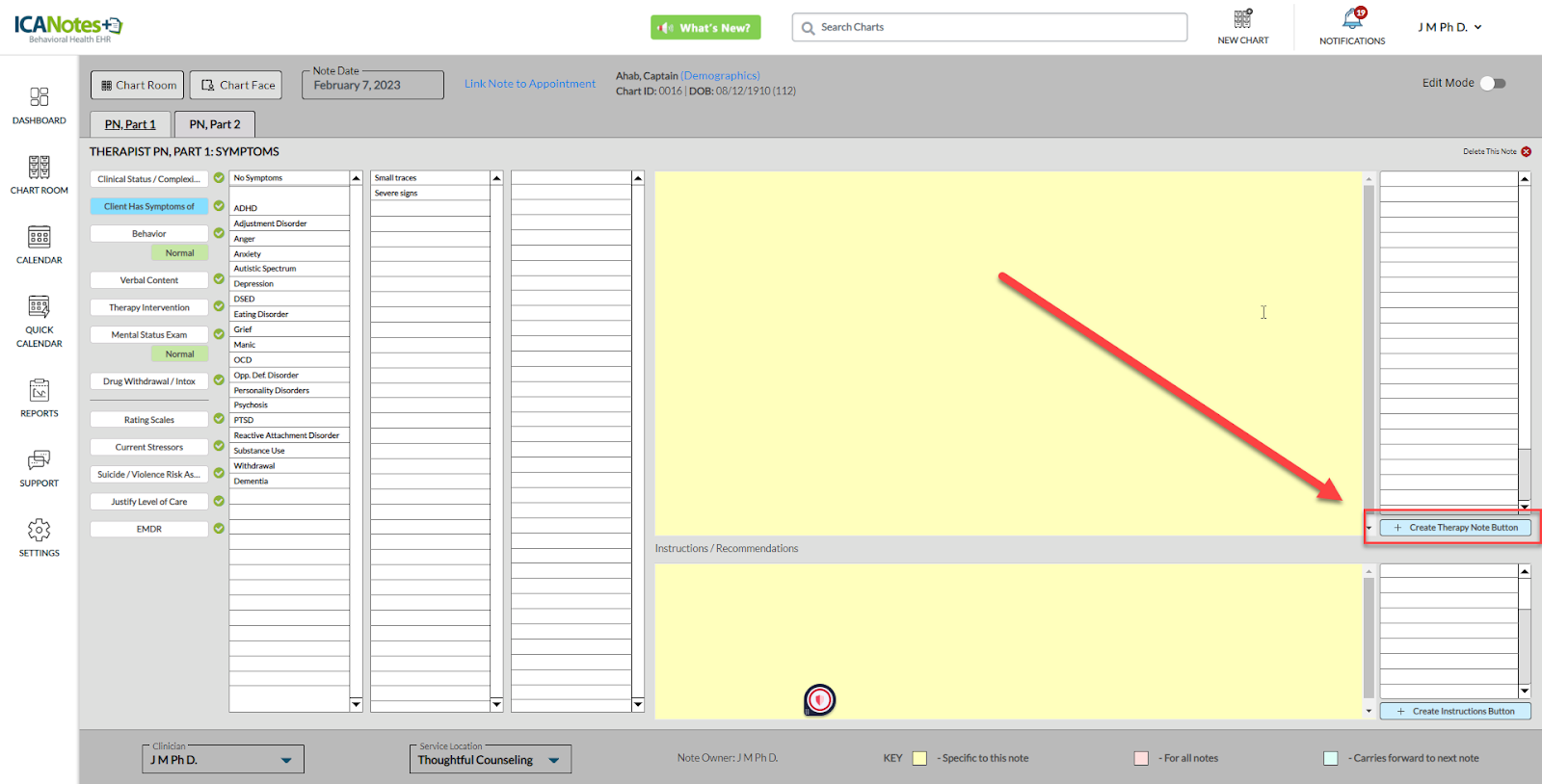Screen dimensions: 1542x784
Task: Open the Note Date field
Action: coord(373,85)
